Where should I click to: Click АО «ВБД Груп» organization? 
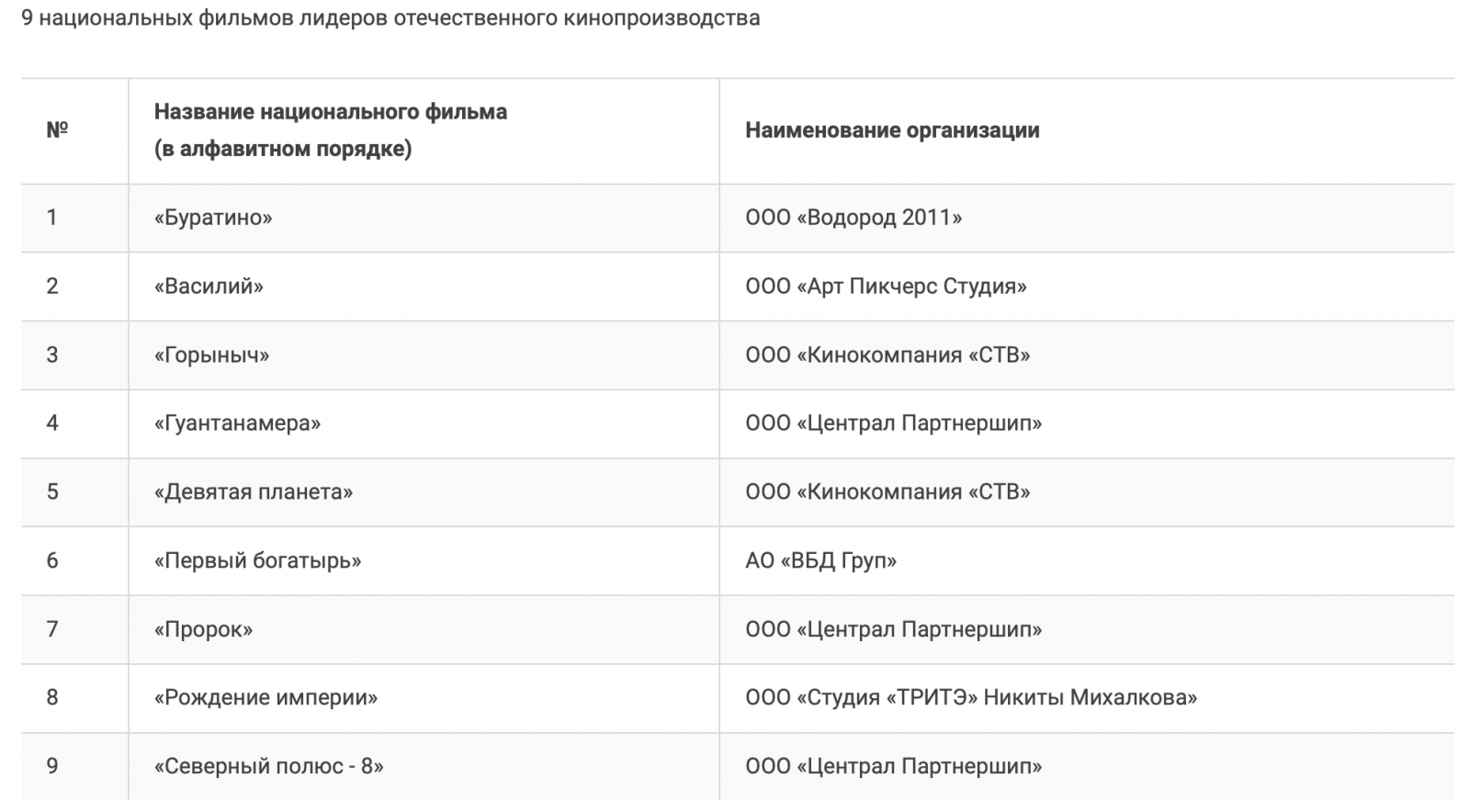pyautogui.click(x=820, y=560)
